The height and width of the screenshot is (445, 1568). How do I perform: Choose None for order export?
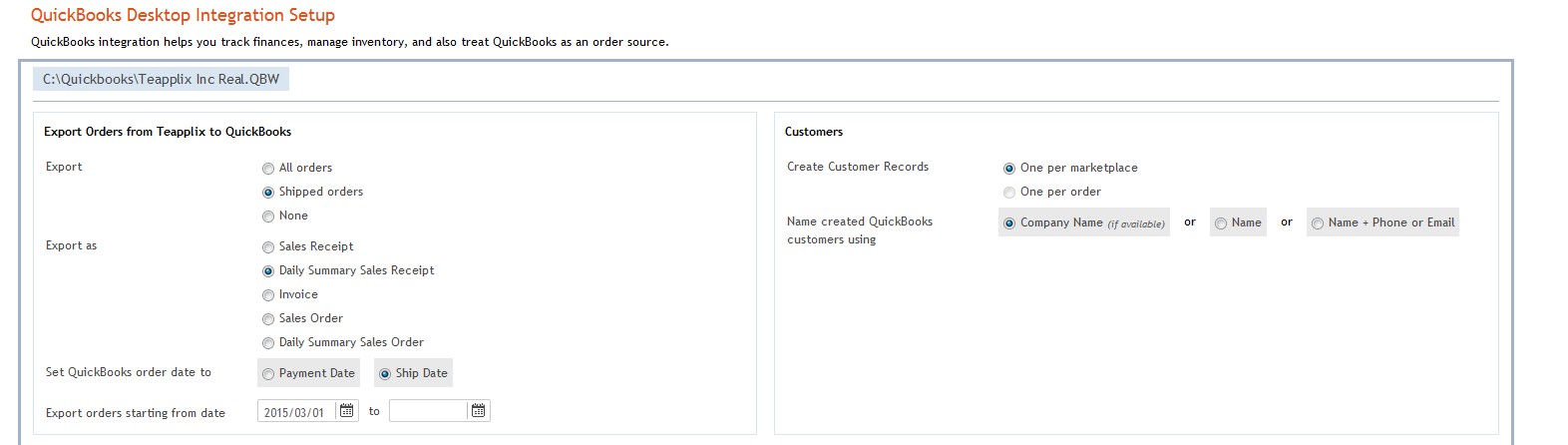[268, 217]
